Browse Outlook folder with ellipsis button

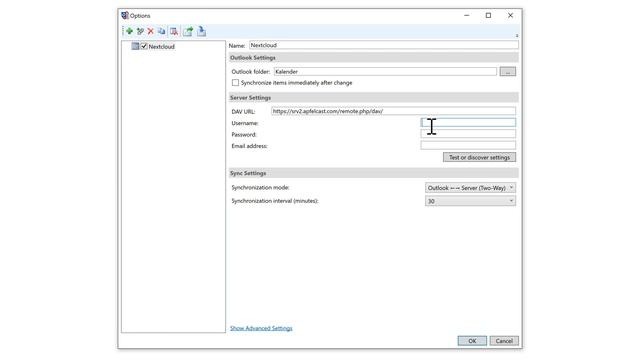[508, 71]
